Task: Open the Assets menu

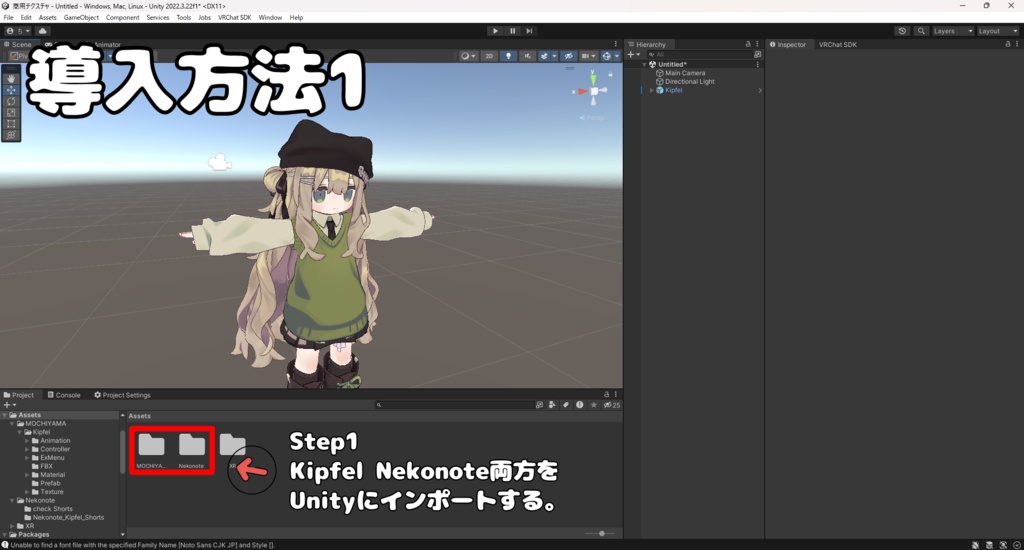Action: click(48, 18)
